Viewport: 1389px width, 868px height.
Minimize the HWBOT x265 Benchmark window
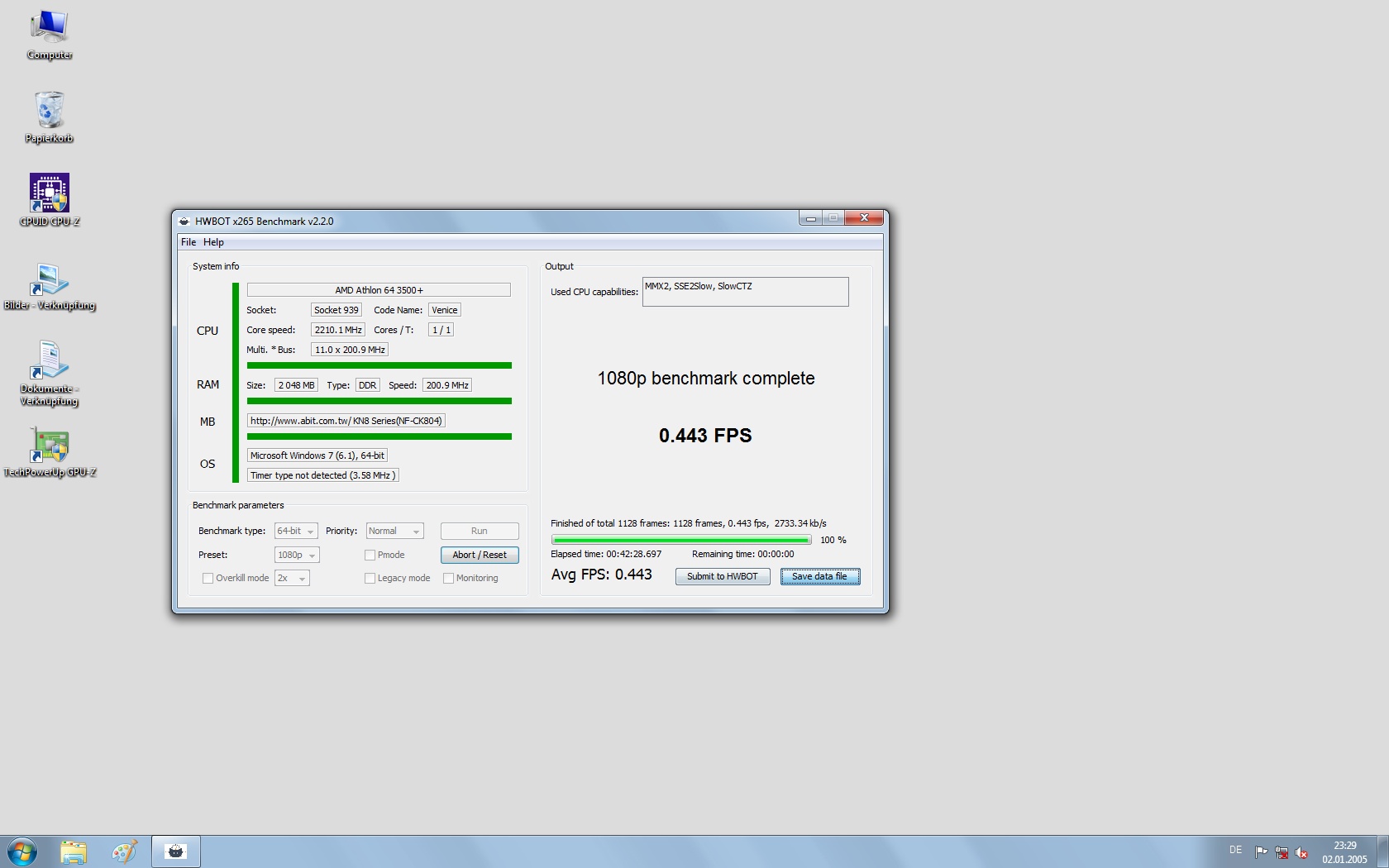point(811,218)
